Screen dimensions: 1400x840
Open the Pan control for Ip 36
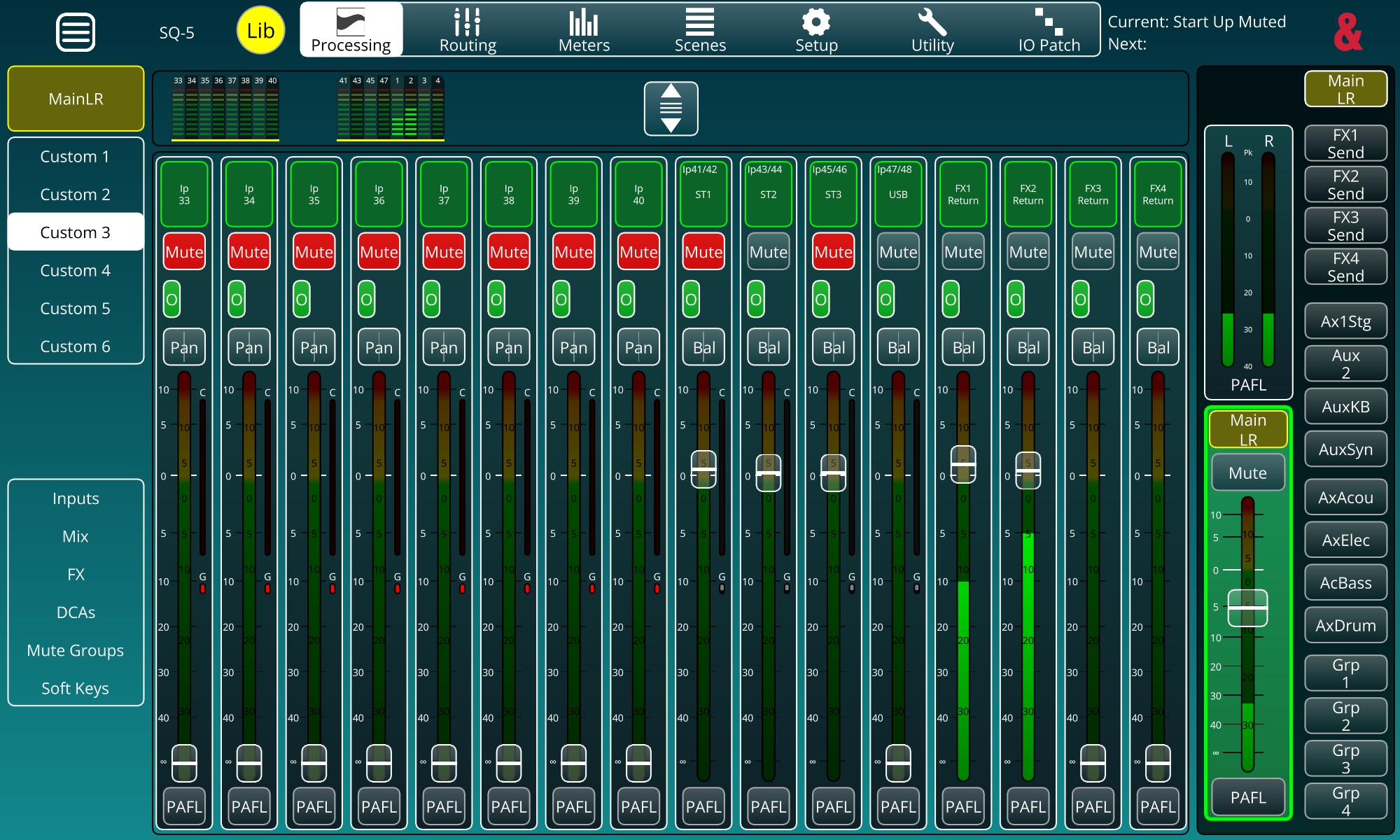379,347
